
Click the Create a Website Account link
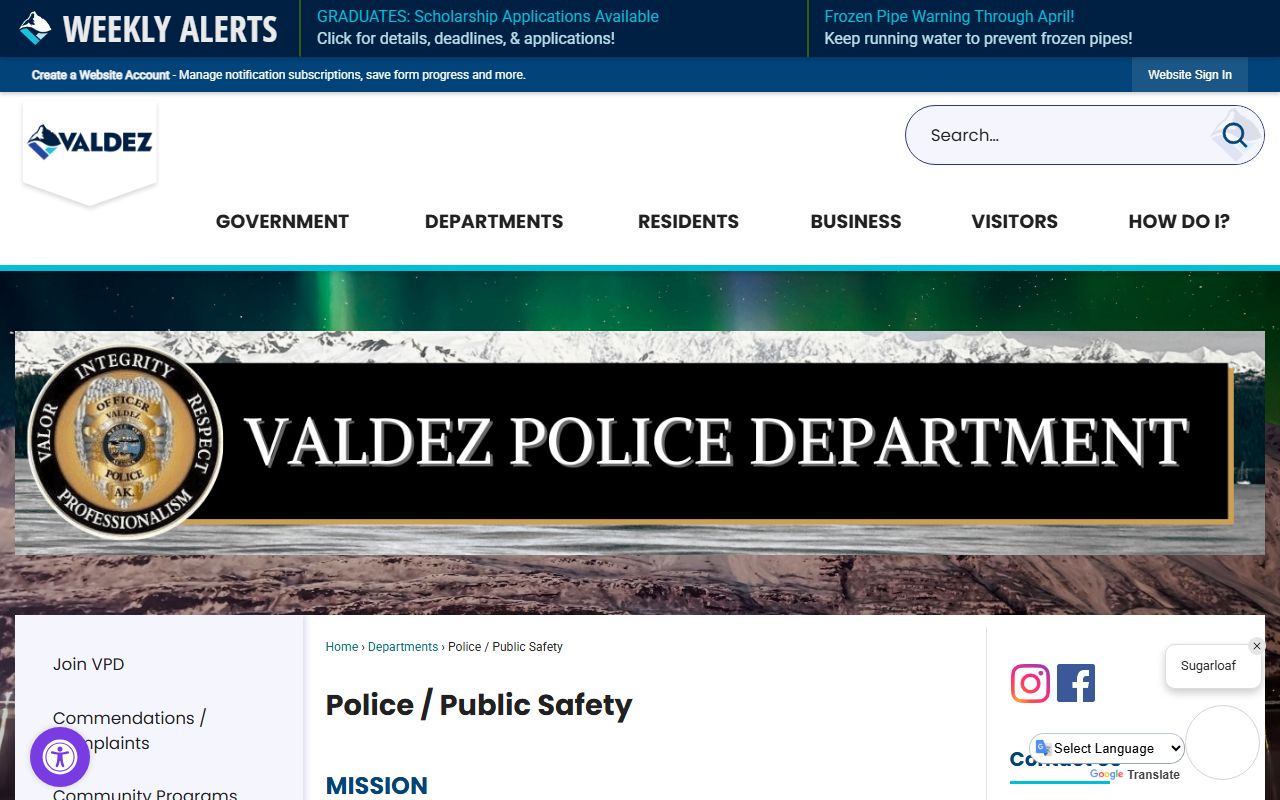(x=100, y=75)
